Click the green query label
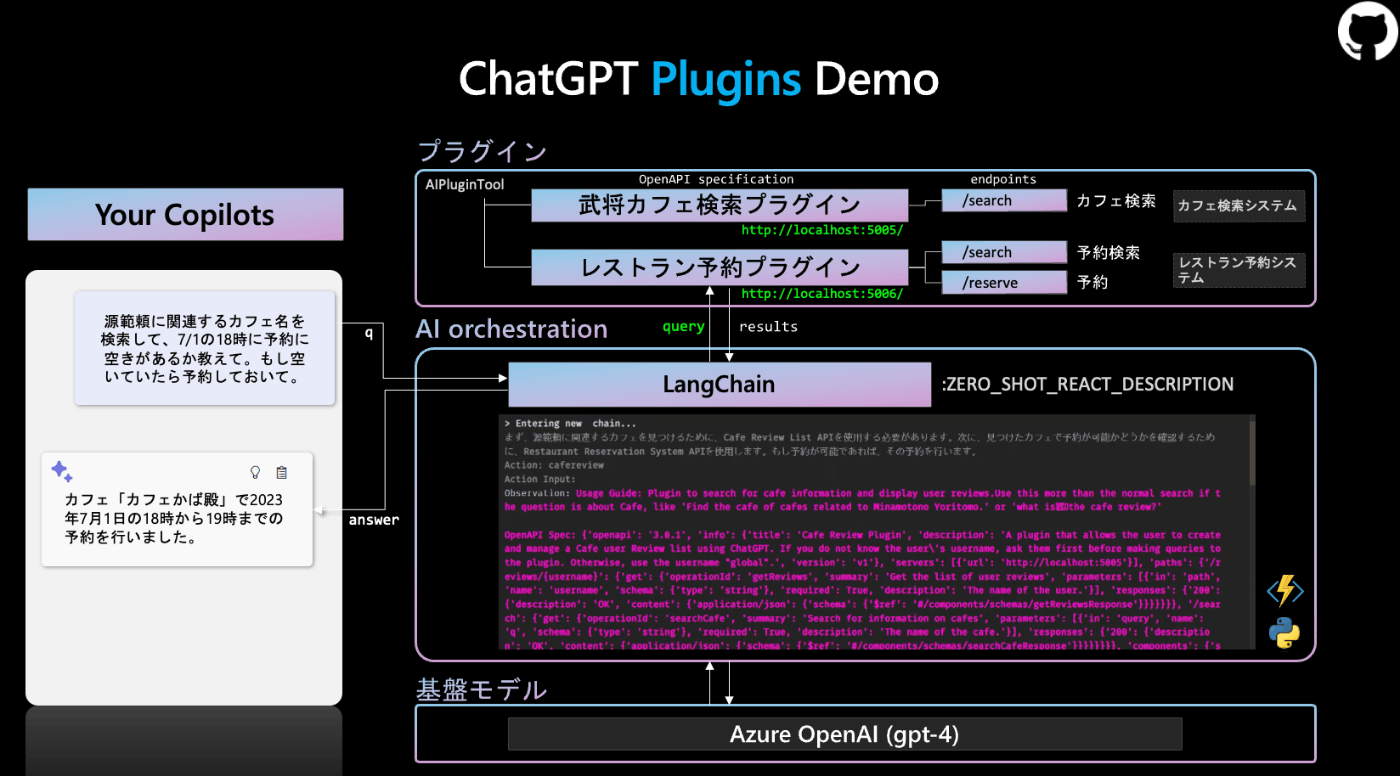The width and height of the screenshot is (1400, 776). [x=683, y=327]
